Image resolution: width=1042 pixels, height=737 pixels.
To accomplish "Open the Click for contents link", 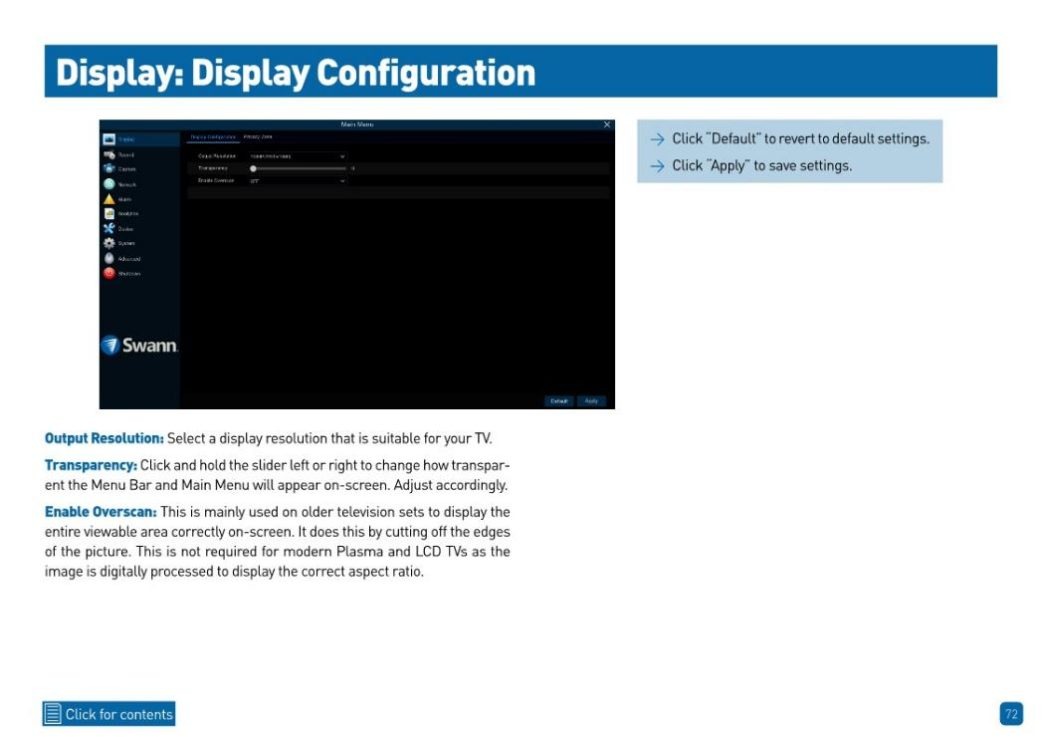I will [109, 714].
